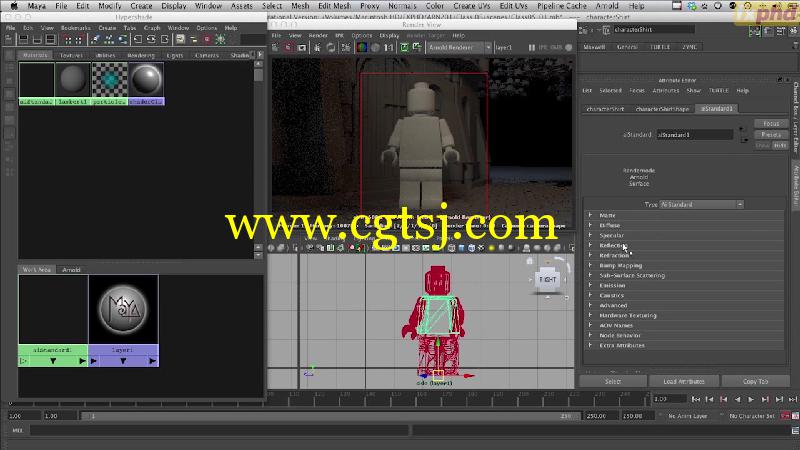Select the particleCloud checker material swatch
The height and width of the screenshot is (450, 800).
[110, 84]
